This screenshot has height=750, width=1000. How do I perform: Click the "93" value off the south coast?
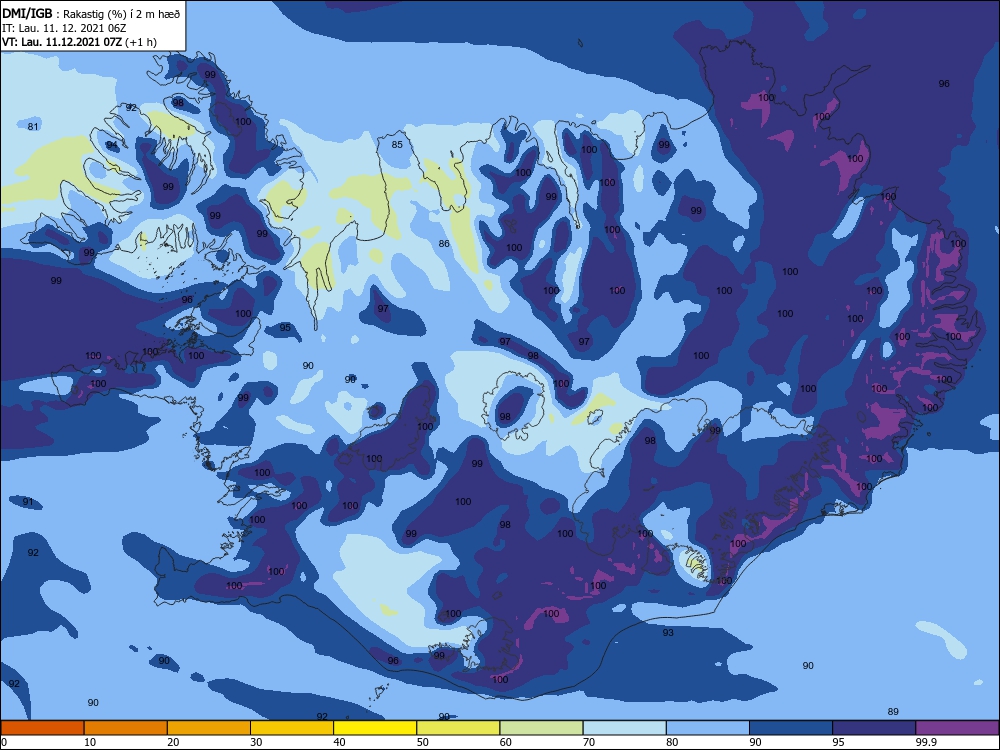coord(668,633)
